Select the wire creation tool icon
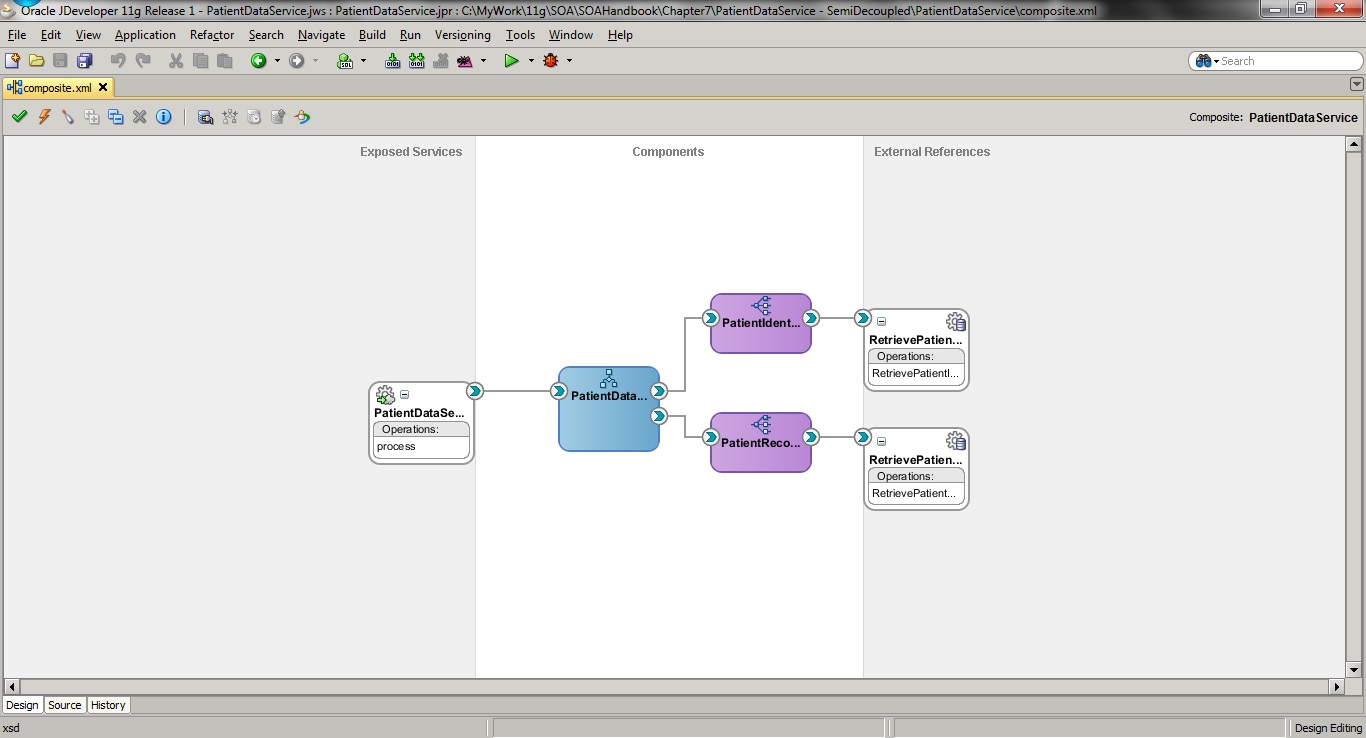This screenshot has width=1366, height=738. click(x=67, y=117)
